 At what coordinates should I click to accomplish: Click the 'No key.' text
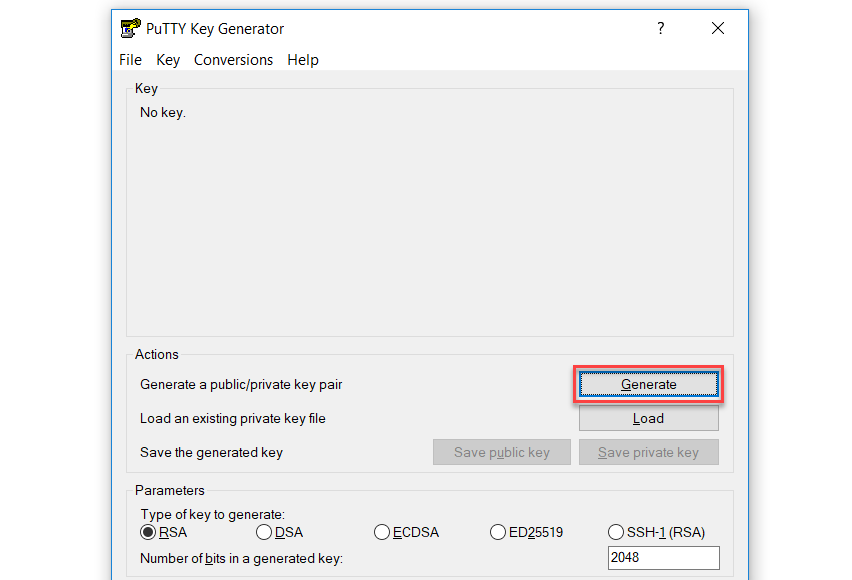tap(163, 113)
